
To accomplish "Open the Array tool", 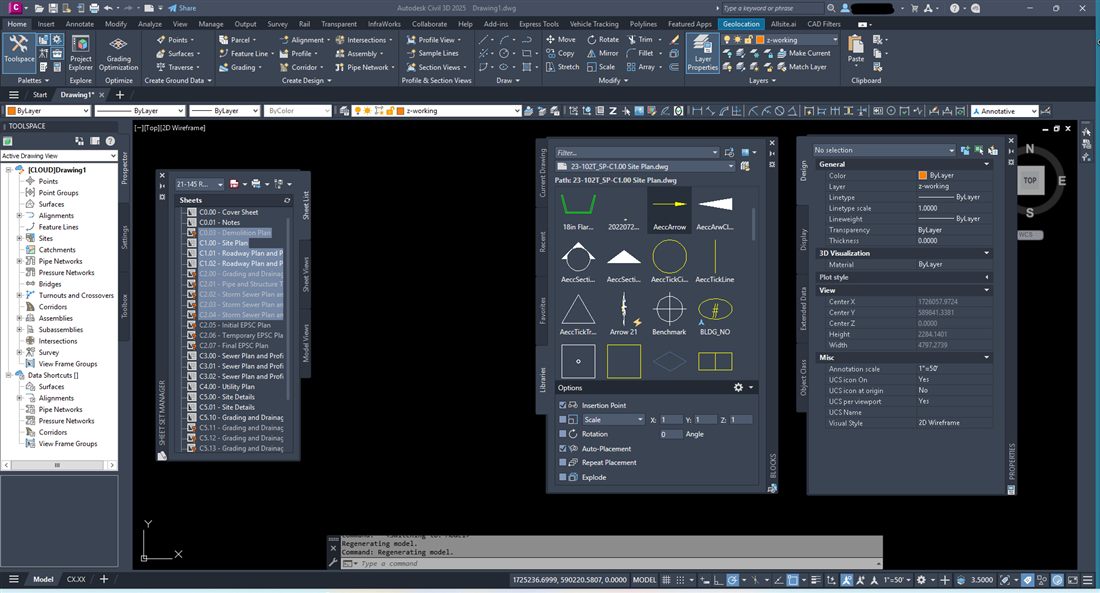I will coord(640,67).
